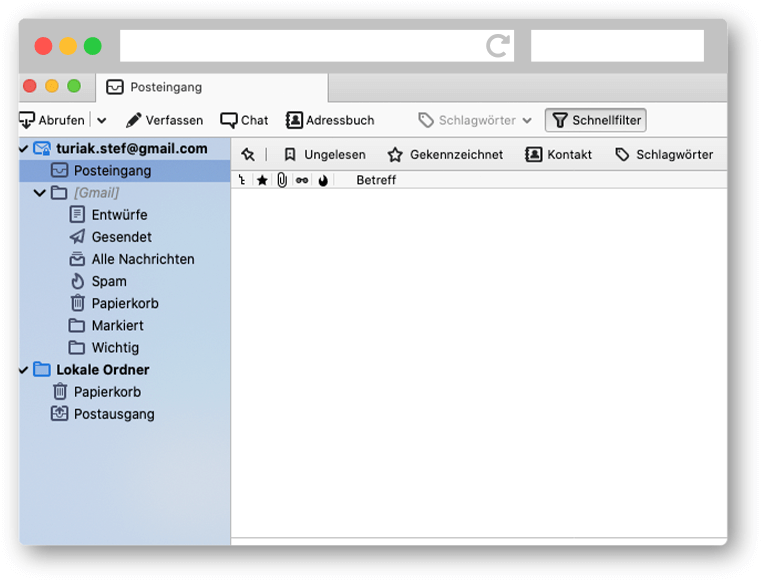The width and height of the screenshot is (762, 580).
Task: Open the Chat toolbar button
Action: [244, 120]
